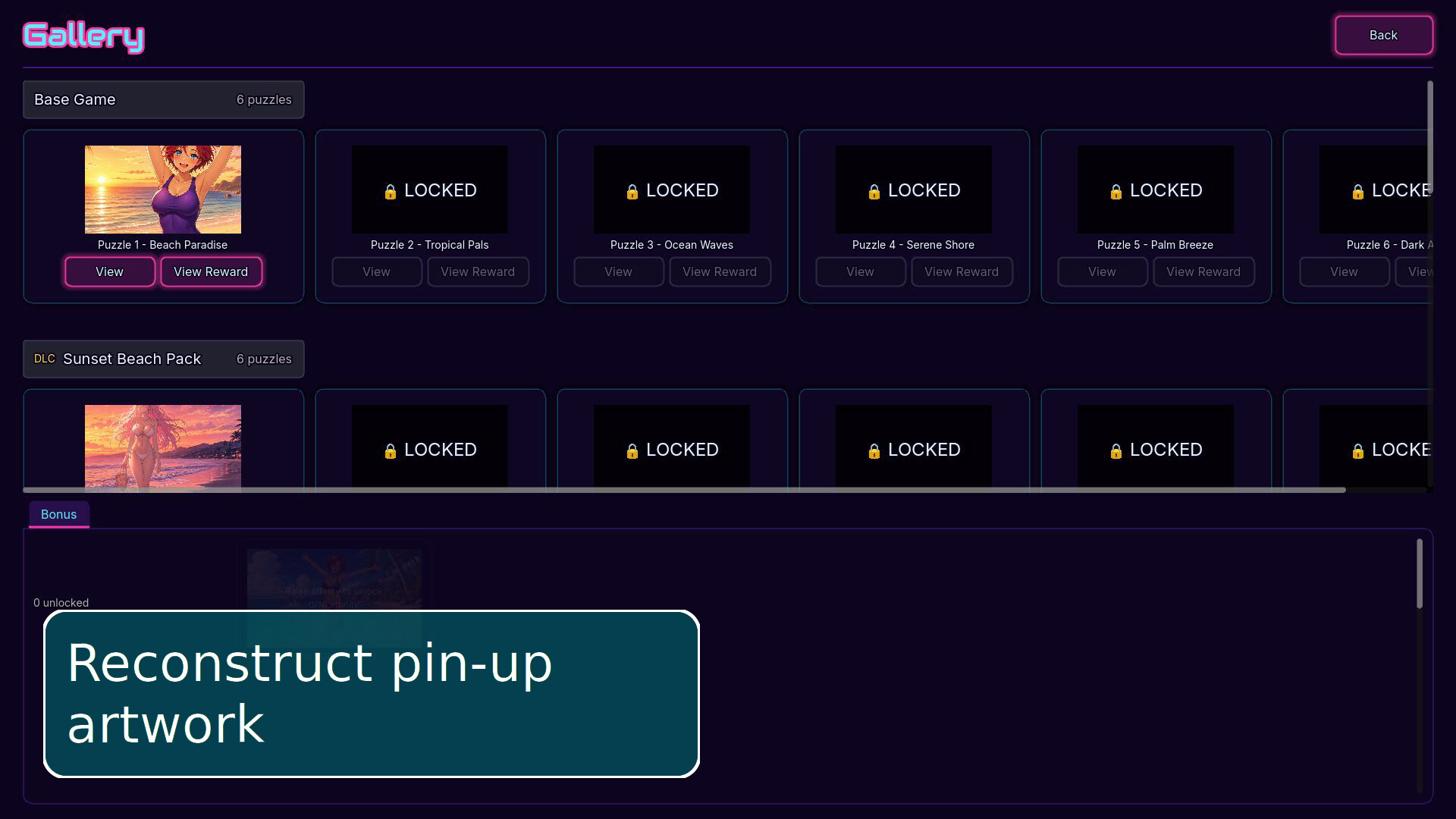The height and width of the screenshot is (819, 1456).
Task: Click the Gallery neon logo
Action: pyautogui.click(x=83, y=36)
